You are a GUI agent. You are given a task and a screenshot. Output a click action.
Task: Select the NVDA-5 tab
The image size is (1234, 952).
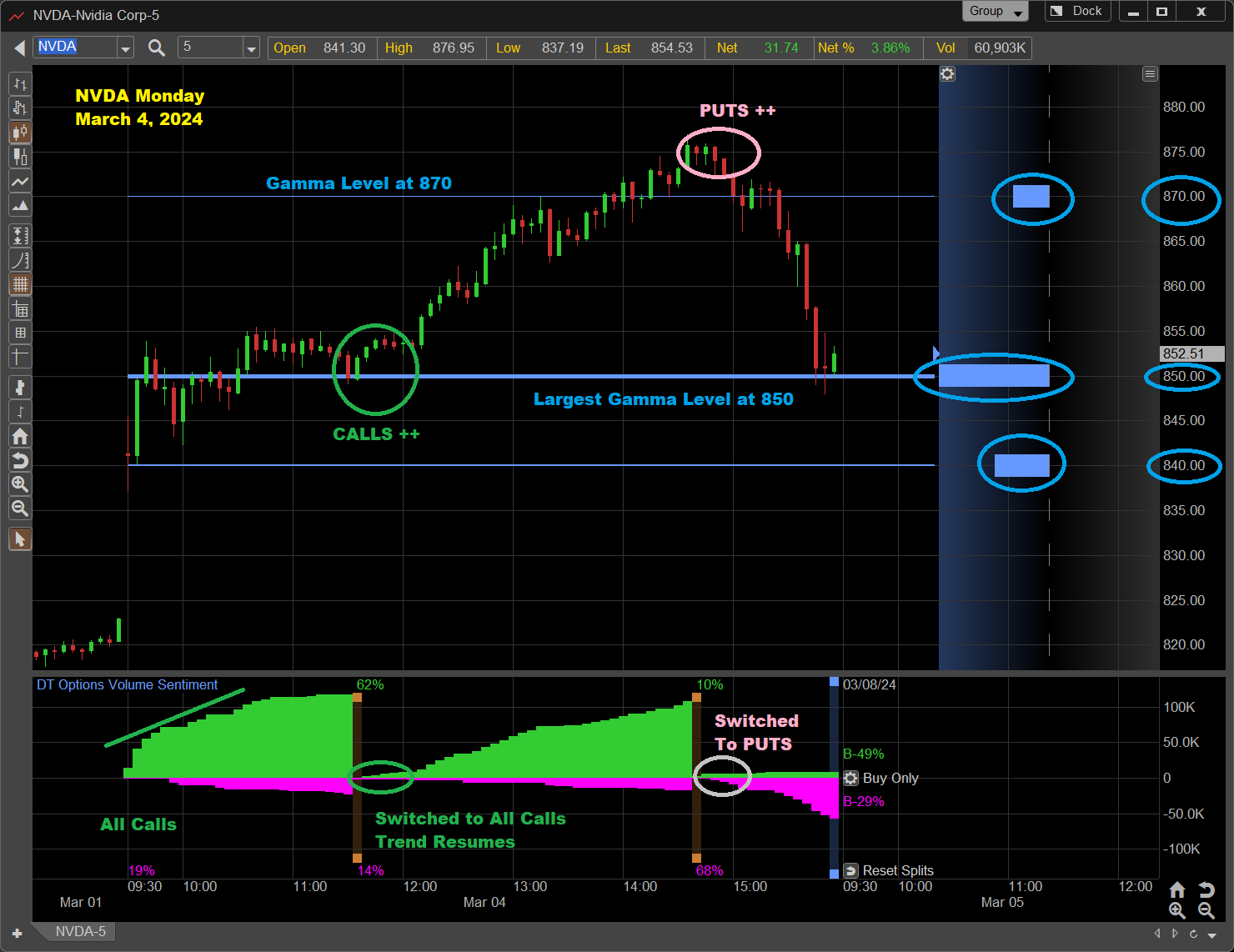pos(80,932)
